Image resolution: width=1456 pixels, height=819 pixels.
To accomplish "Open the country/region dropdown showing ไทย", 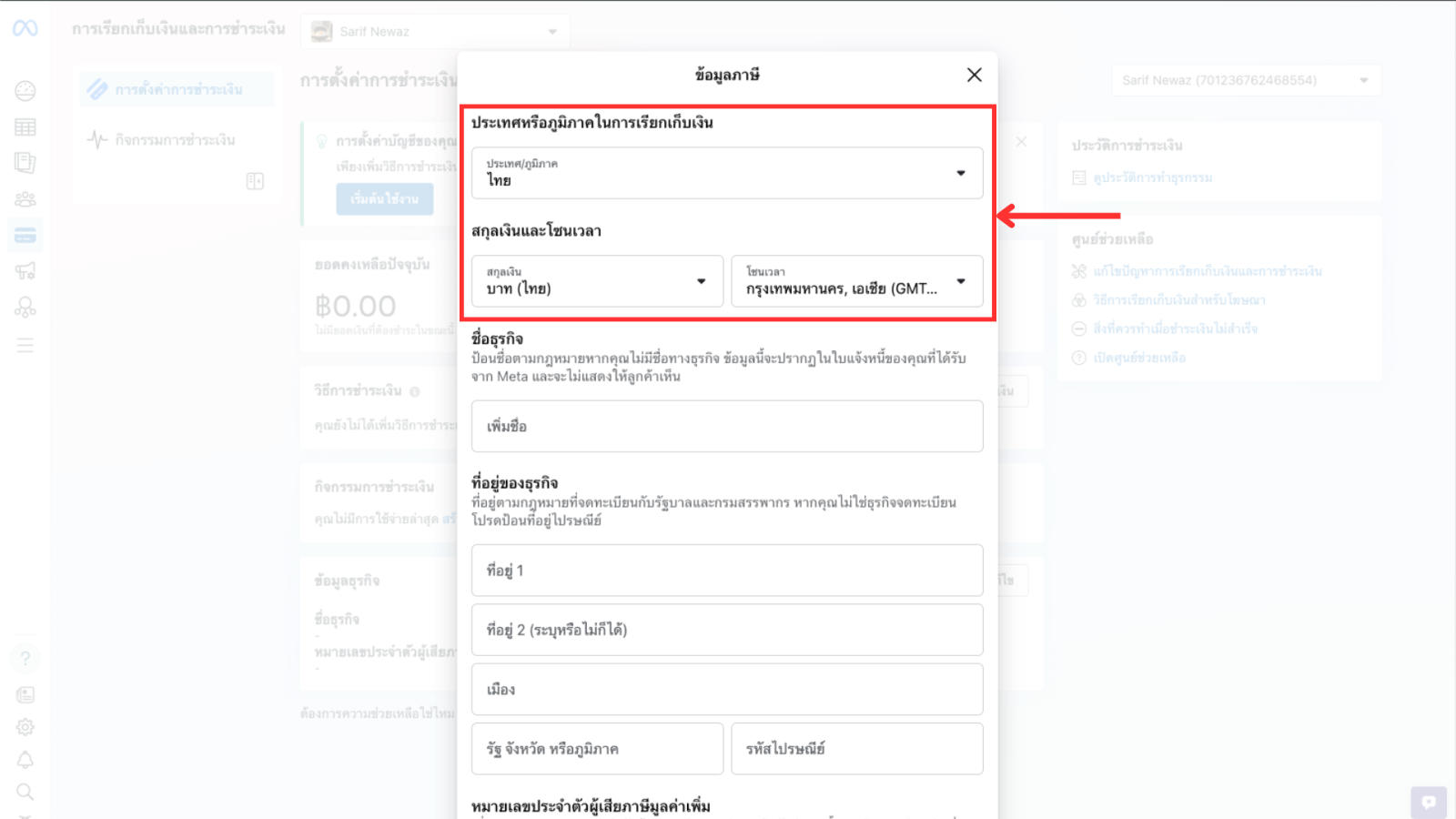I will (726, 173).
